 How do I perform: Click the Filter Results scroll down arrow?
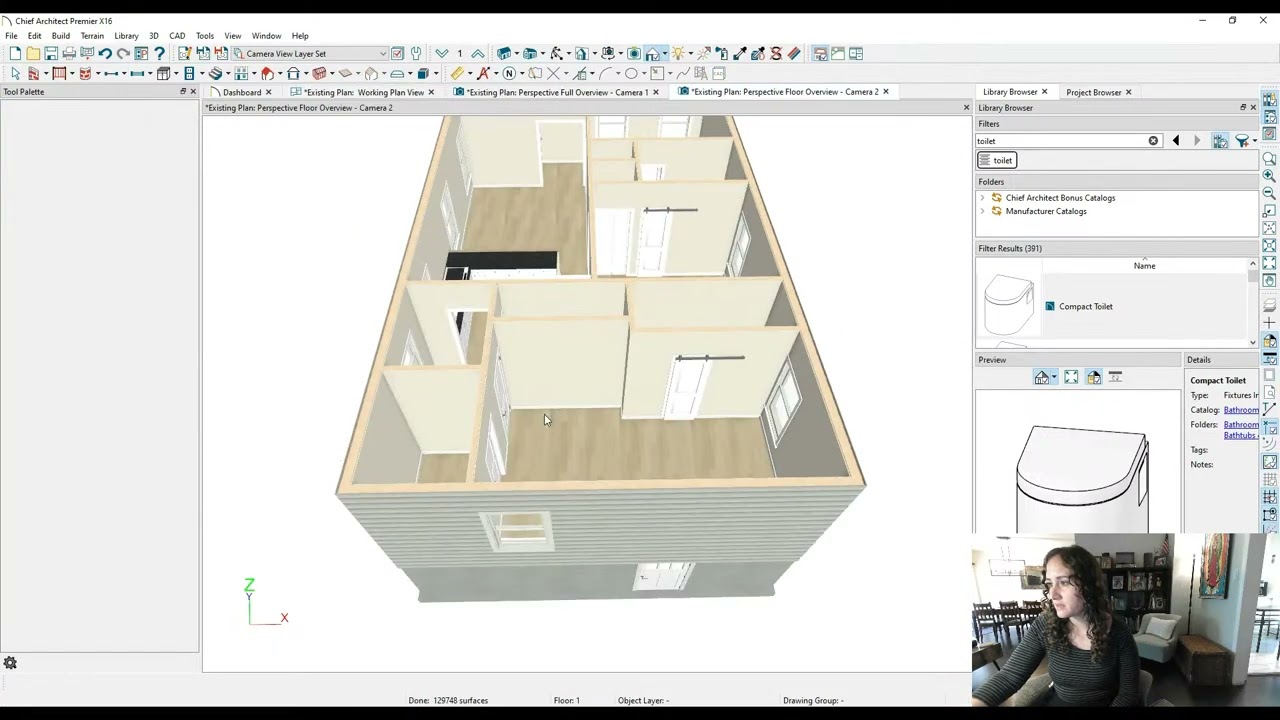[1252, 342]
